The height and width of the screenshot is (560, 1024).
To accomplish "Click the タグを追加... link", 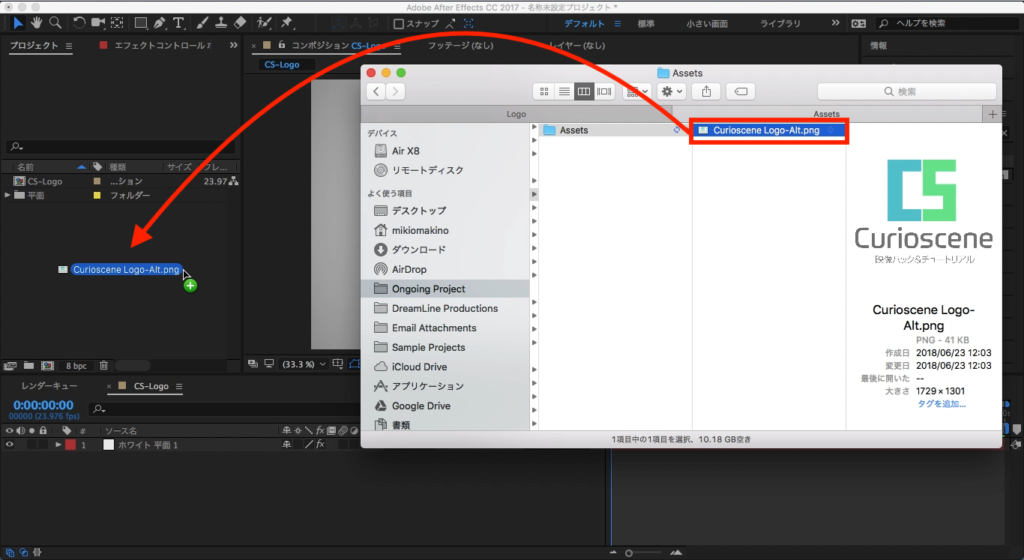I will click(941, 403).
